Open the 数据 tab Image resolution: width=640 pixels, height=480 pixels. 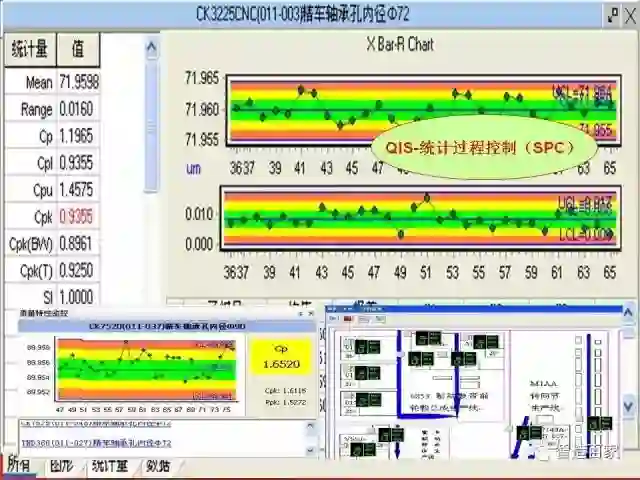click(158, 466)
